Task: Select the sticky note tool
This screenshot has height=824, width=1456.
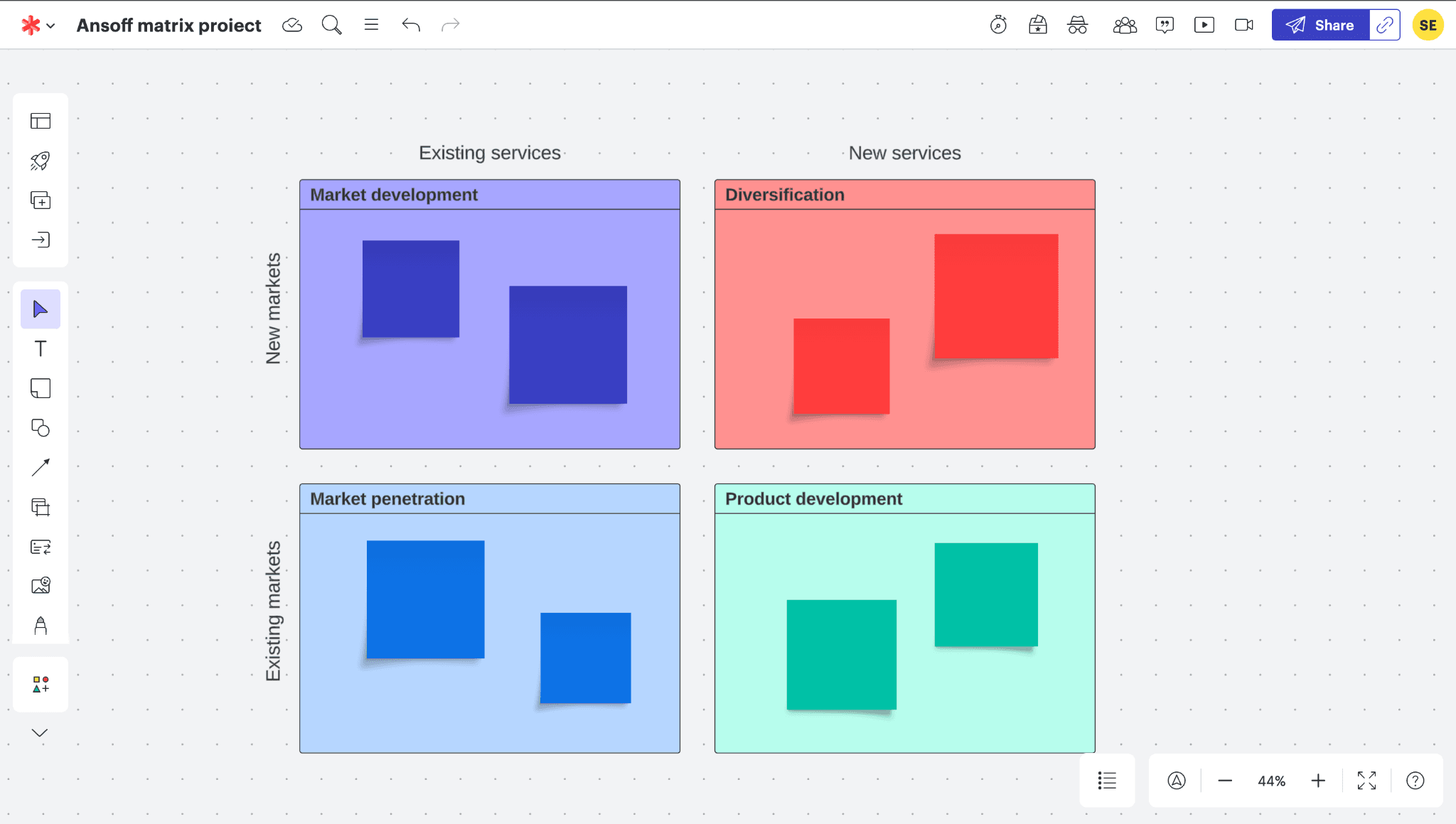Action: 41,388
